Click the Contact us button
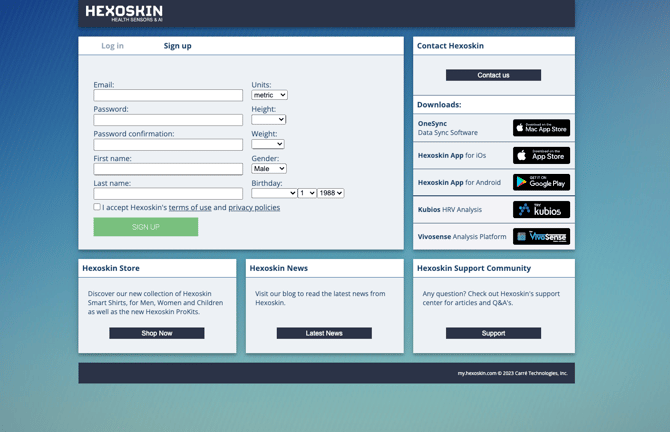The width and height of the screenshot is (670, 432). [494, 75]
